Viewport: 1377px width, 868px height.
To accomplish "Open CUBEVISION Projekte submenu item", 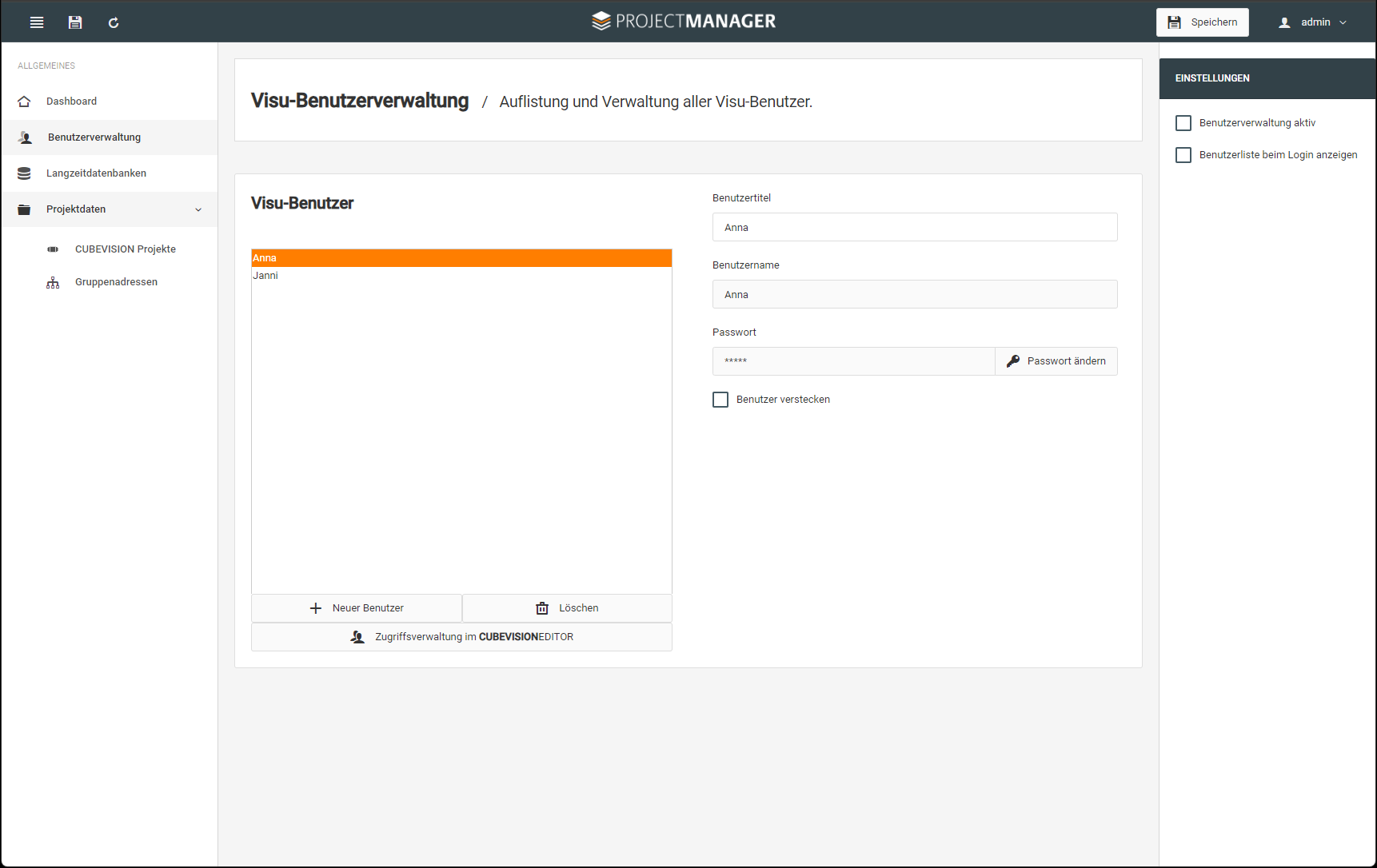I will 126,249.
